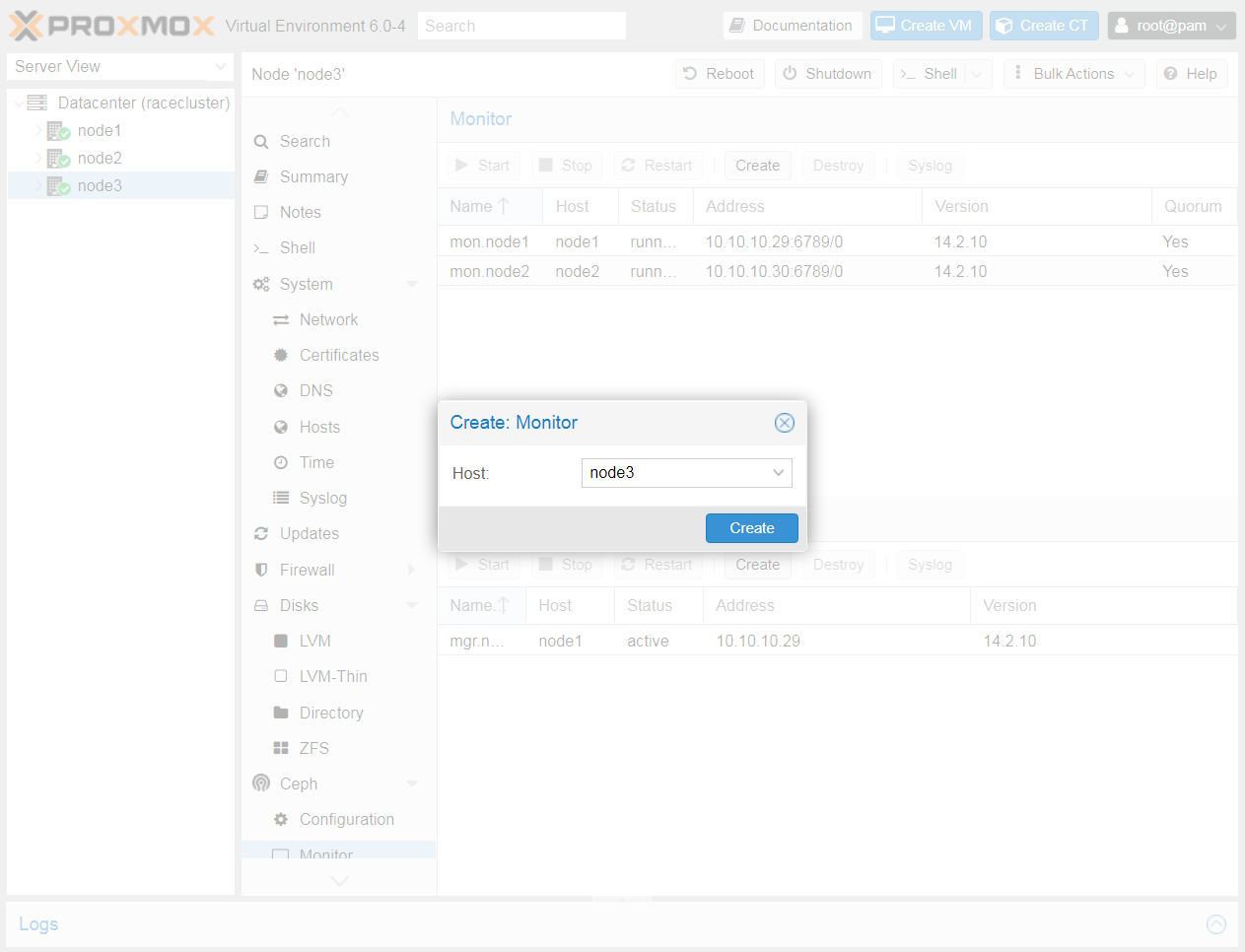This screenshot has width=1245, height=952.
Task: Click the ZFS grid icon
Action: (x=281, y=749)
